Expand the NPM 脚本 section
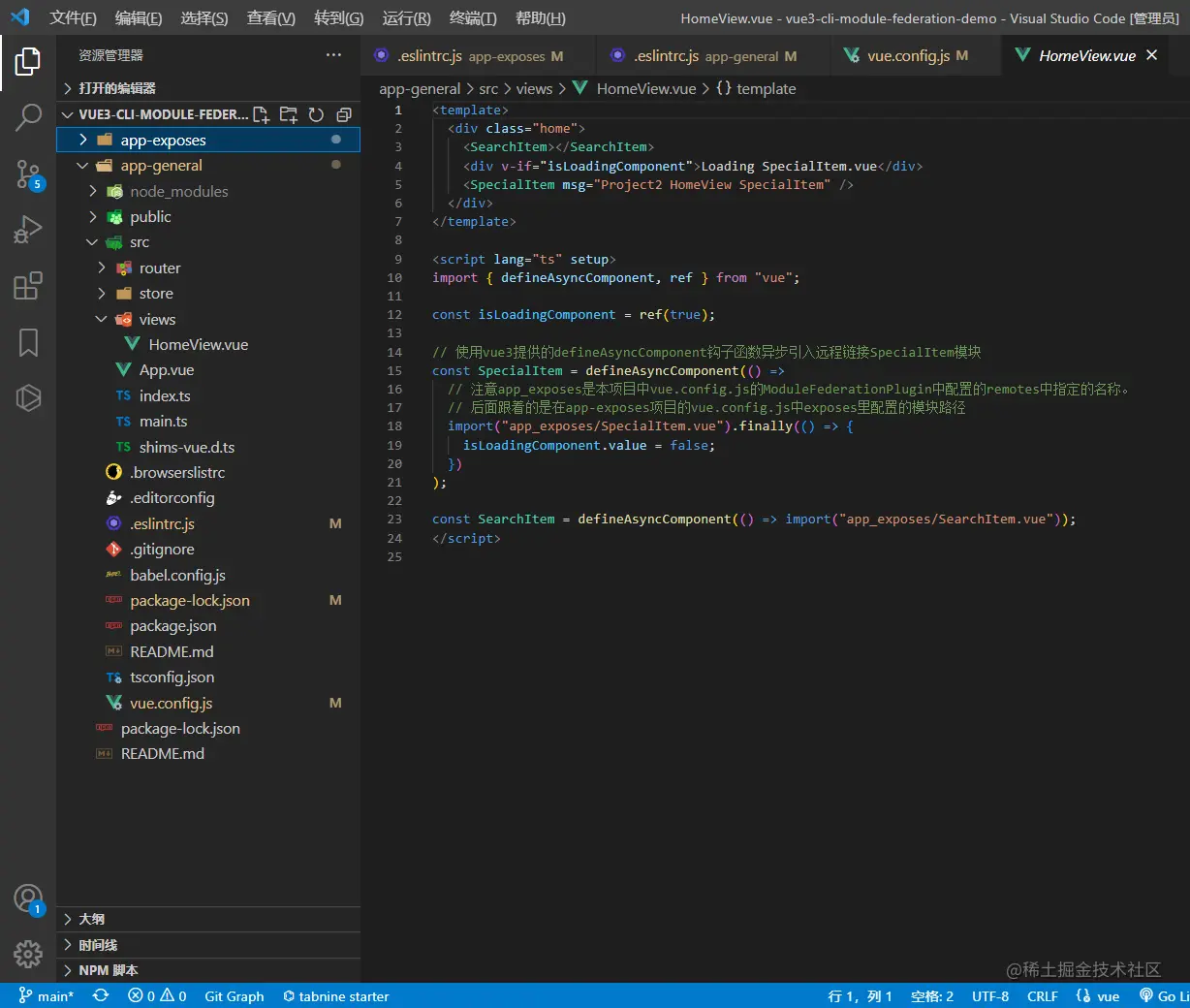Image resolution: width=1190 pixels, height=1008 pixels. click(208, 970)
